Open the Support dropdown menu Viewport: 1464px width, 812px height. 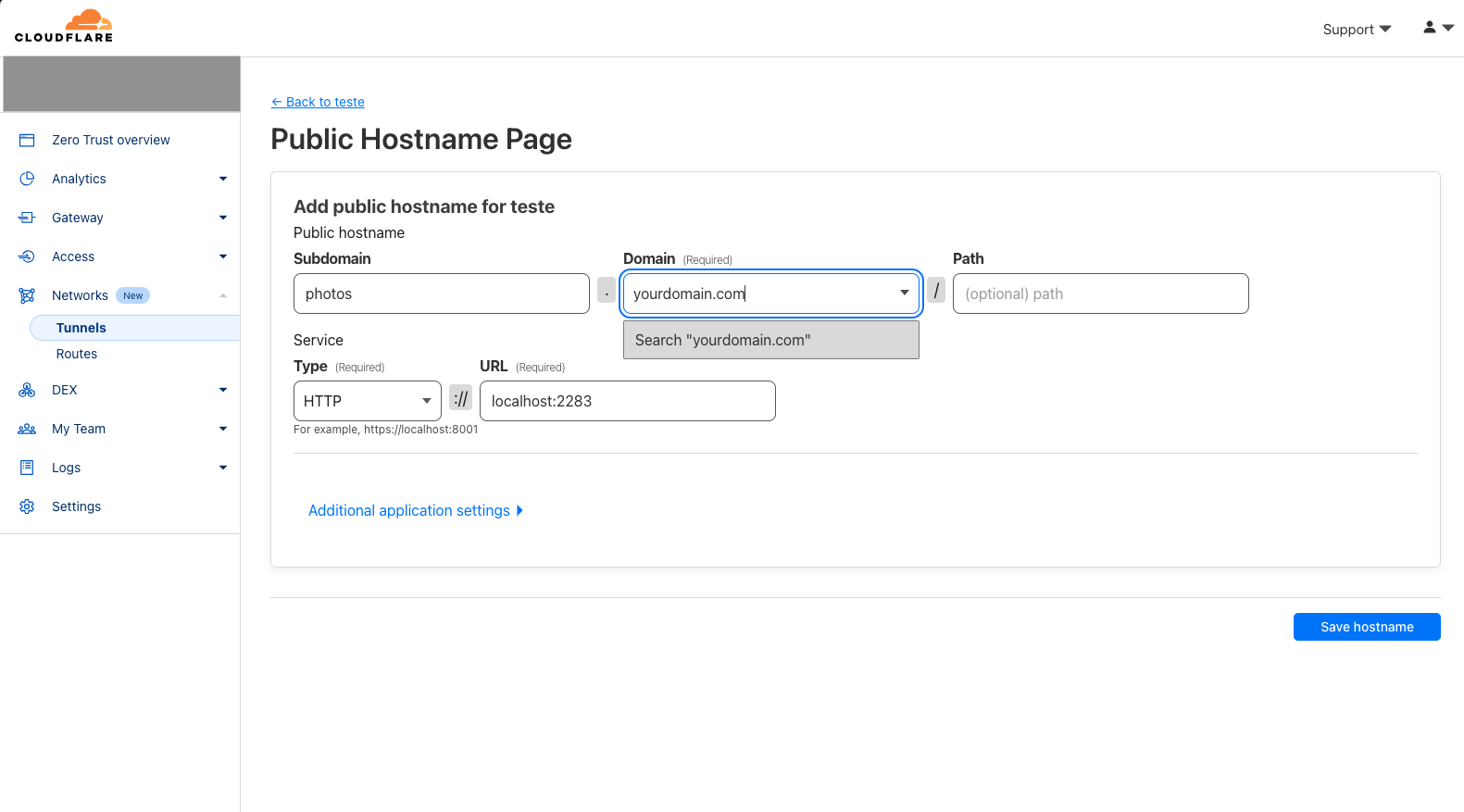(1357, 30)
